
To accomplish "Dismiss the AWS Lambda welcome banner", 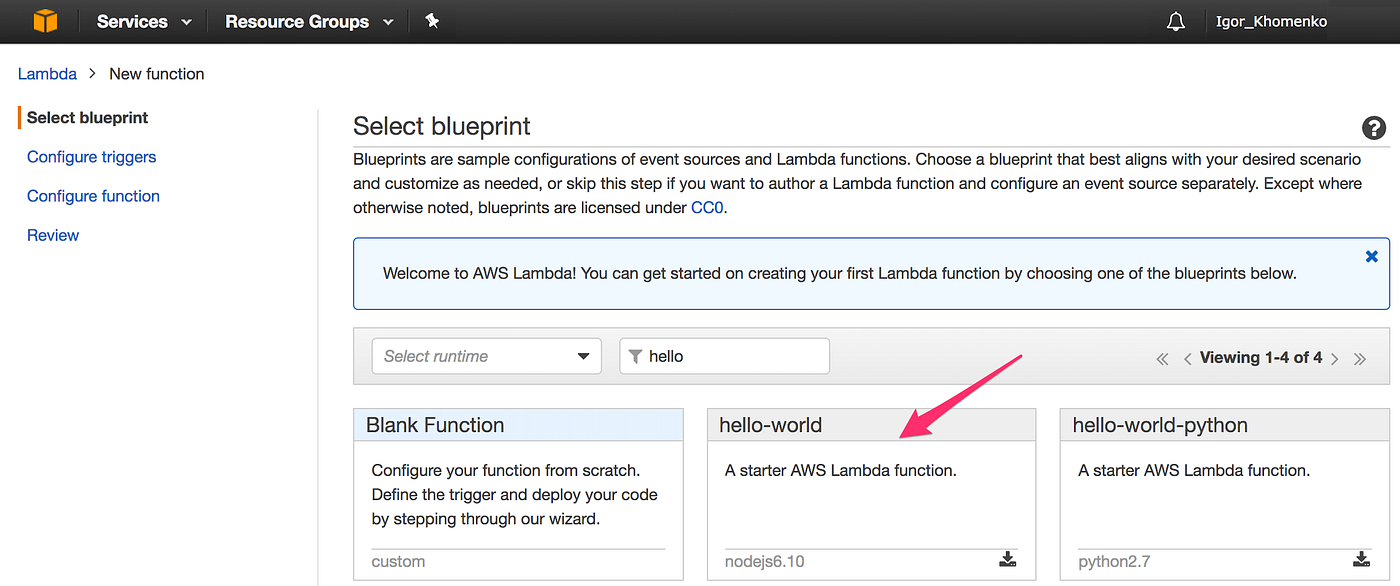I will (1371, 256).
